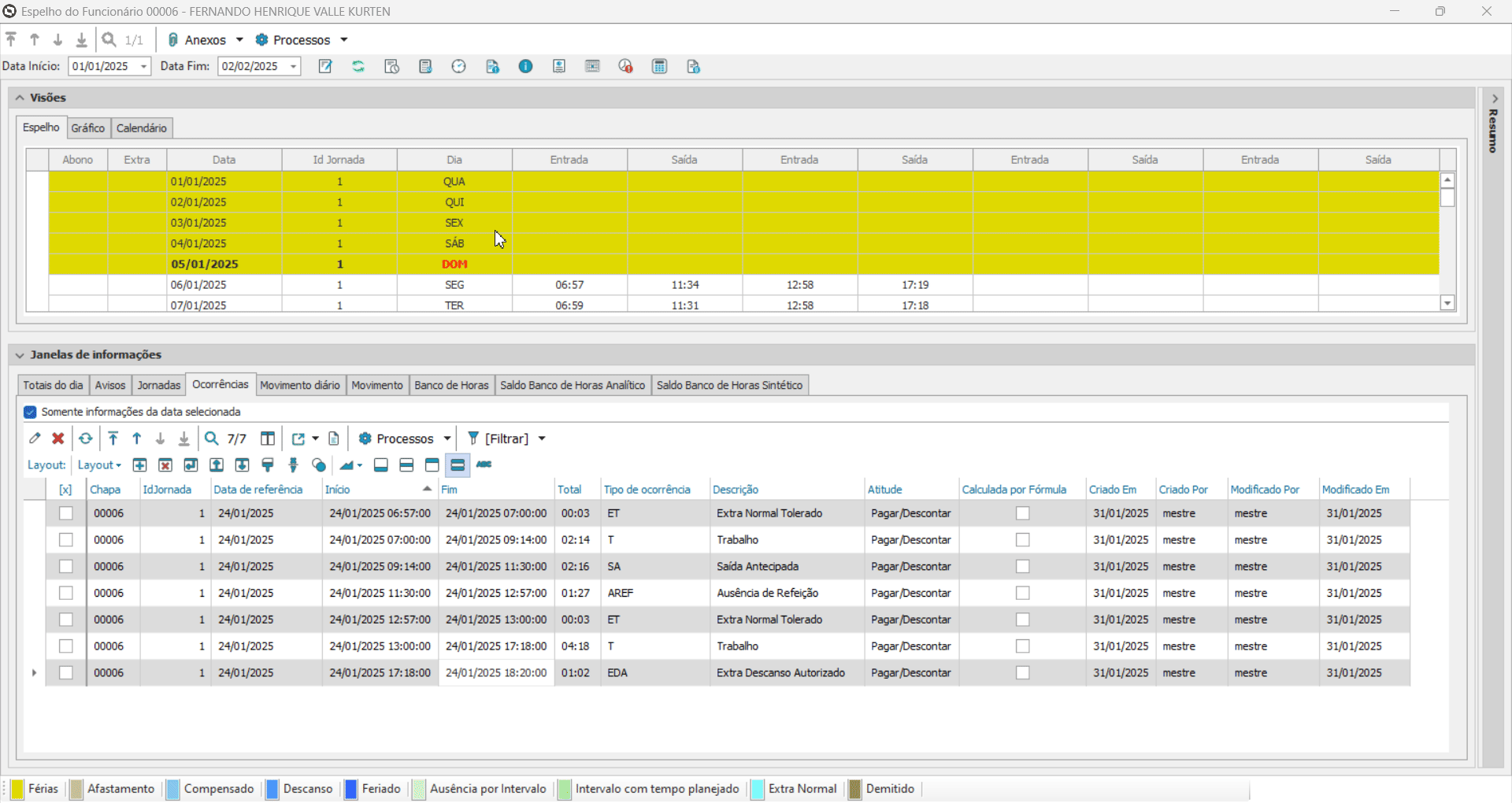This screenshot has width=1512, height=803.
Task: Click the Descrição column header
Action: (x=787, y=490)
